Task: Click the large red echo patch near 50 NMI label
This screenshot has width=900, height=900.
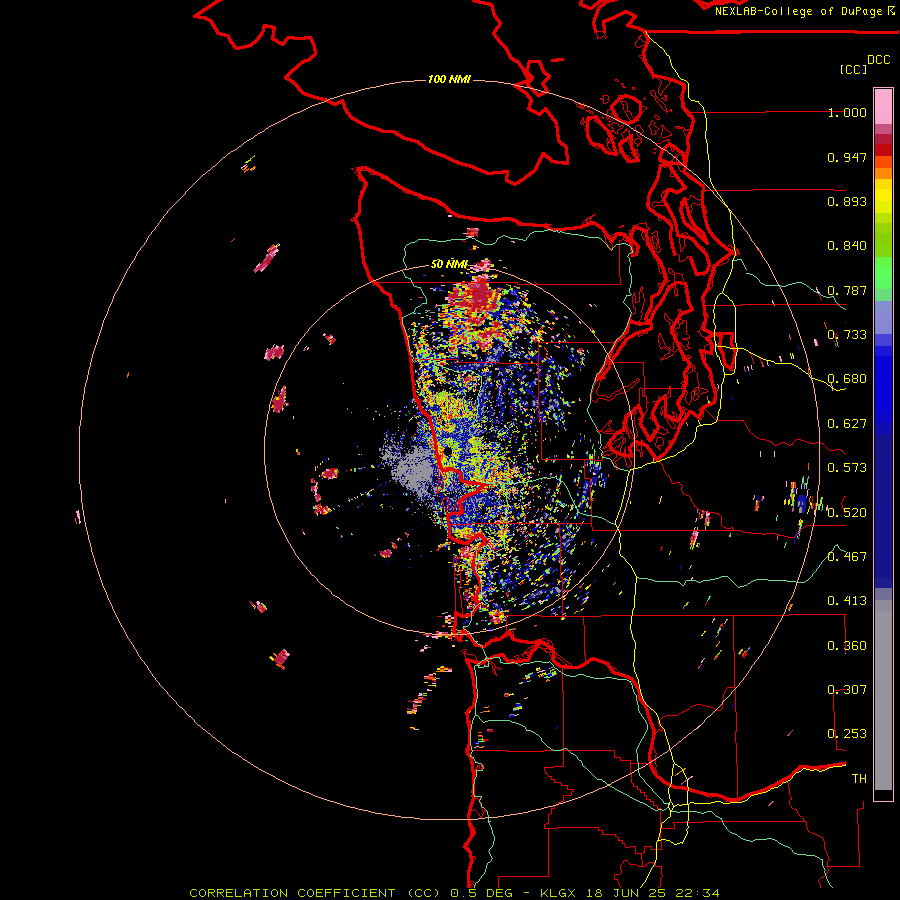Action: (x=478, y=297)
